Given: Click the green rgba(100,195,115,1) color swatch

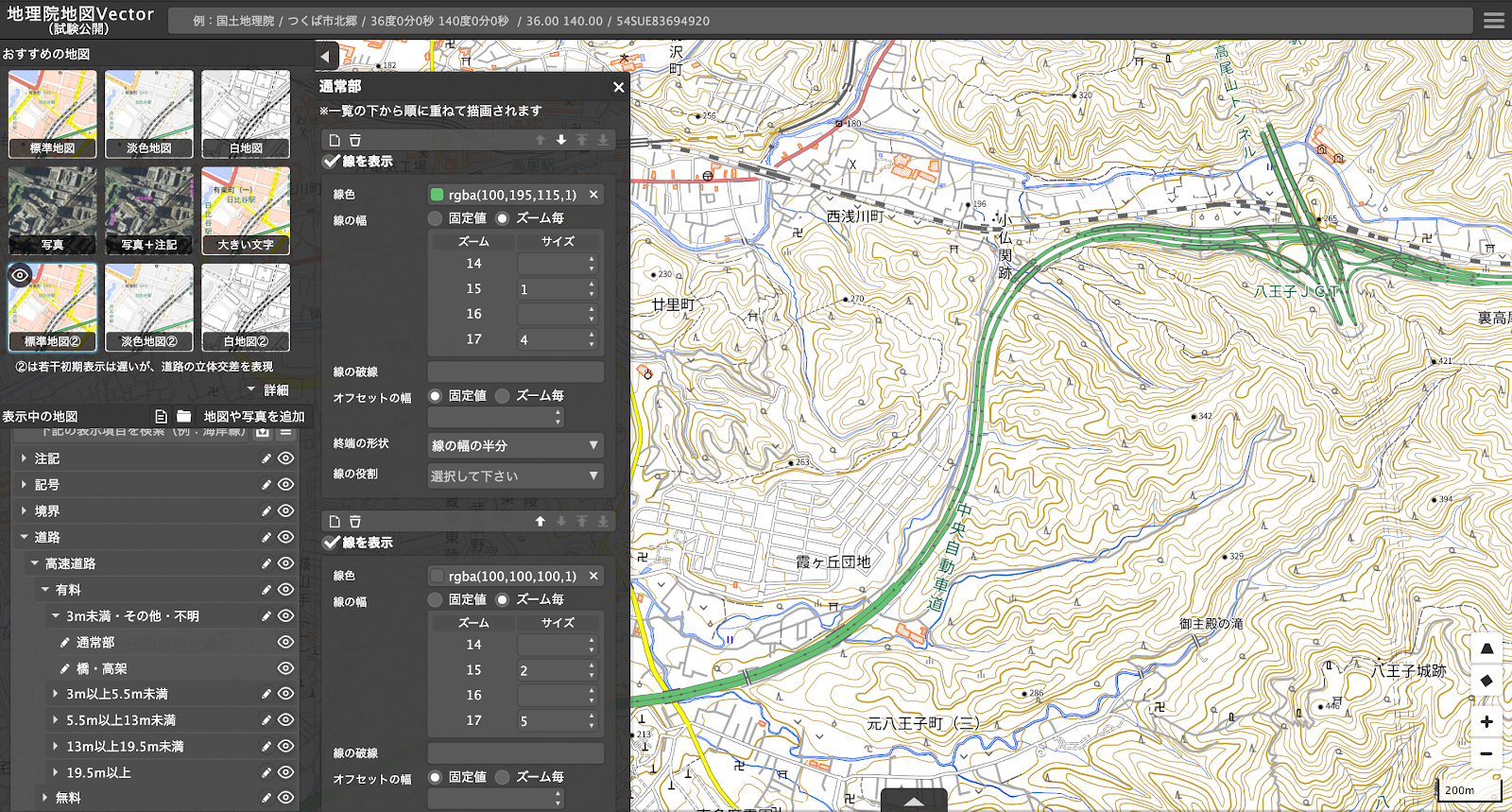Looking at the screenshot, I should 437,195.
